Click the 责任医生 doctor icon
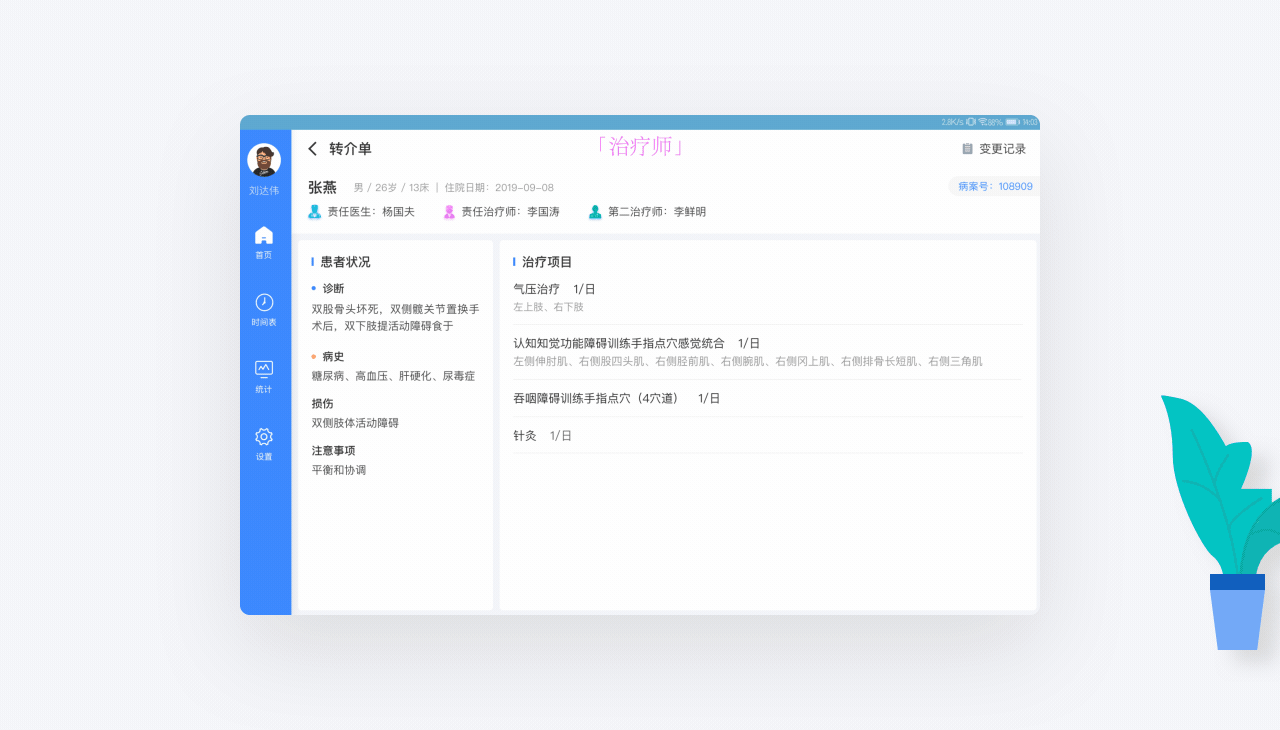Screen dimensions: 1280x730 tap(315, 212)
